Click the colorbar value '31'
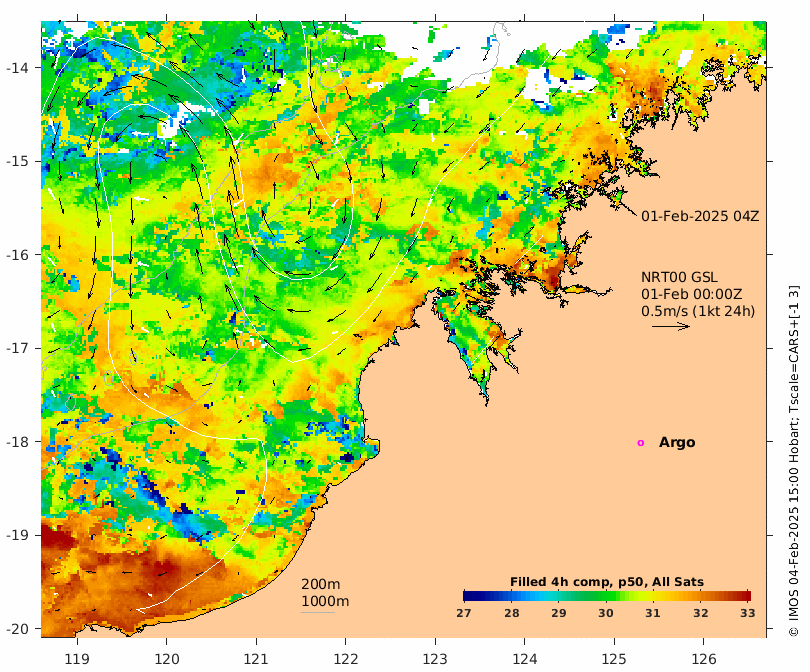This screenshot has width=810, height=672. [653, 613]
